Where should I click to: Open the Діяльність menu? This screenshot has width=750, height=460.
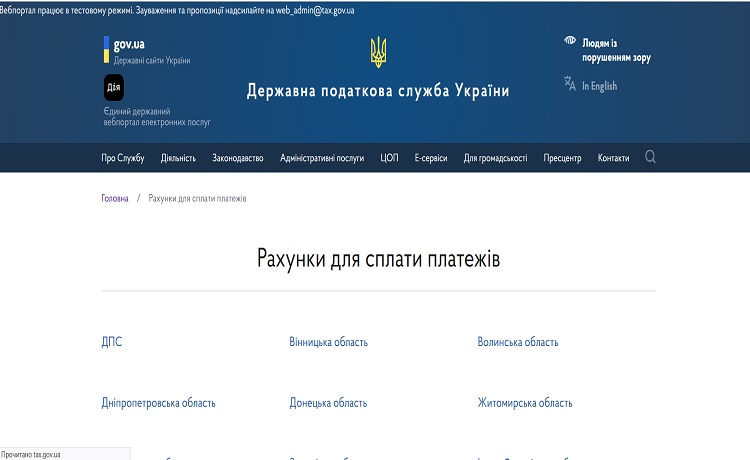point(178,158)
